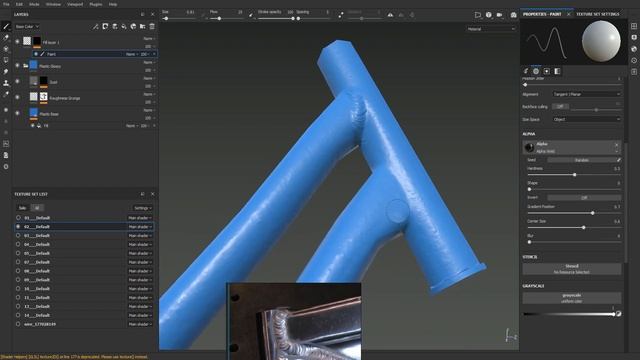The image size is (640, 360).
Task: Open Material display mode dropdown in viewport
Action: coord(491,29)
